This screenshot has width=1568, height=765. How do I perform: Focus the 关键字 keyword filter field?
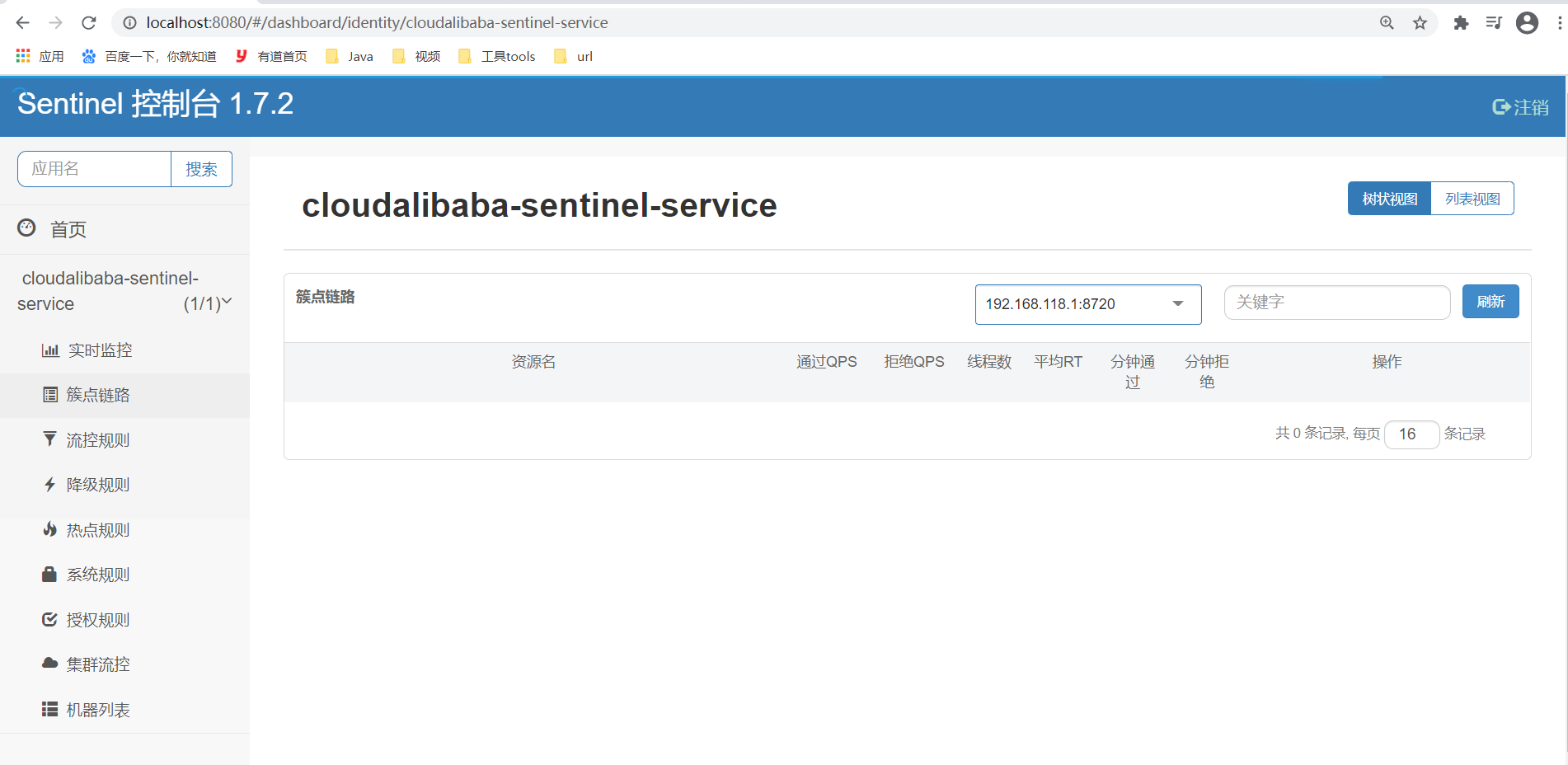click(x=1337, y=303)
